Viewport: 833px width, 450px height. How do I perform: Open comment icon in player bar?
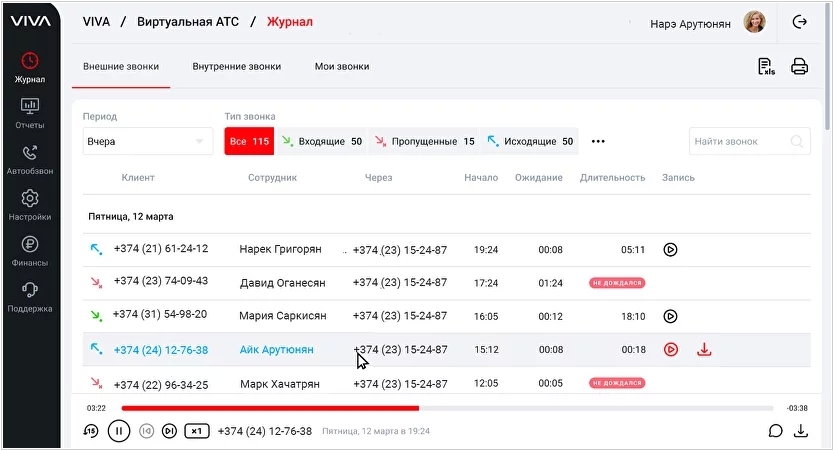(775, 431)
